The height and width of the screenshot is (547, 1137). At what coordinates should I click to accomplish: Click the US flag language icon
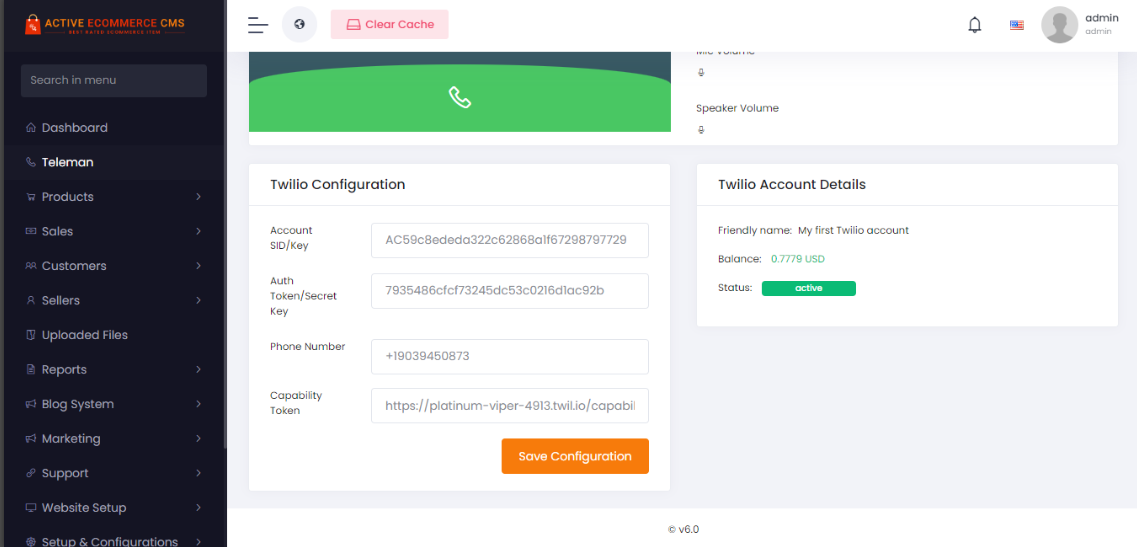[x=1017, y=25]
